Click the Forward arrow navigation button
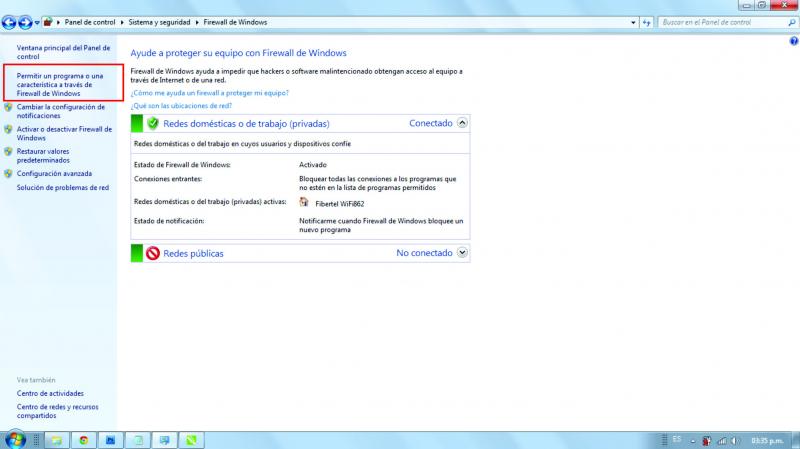 click(x=25, y=22)
